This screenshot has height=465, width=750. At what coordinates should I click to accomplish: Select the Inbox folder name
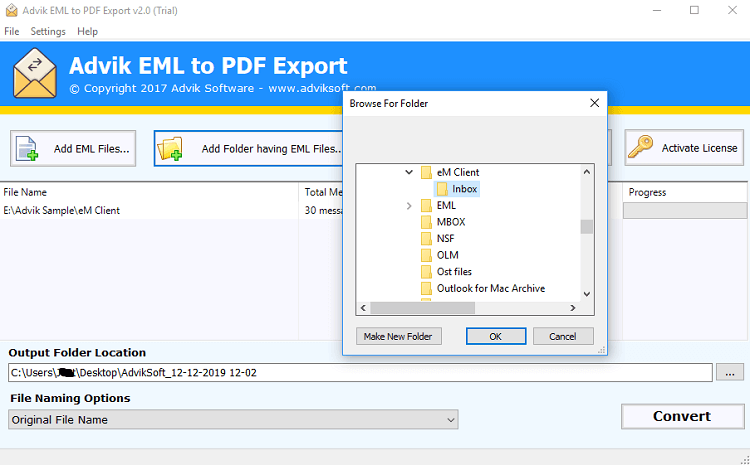[x=464, y=189]
